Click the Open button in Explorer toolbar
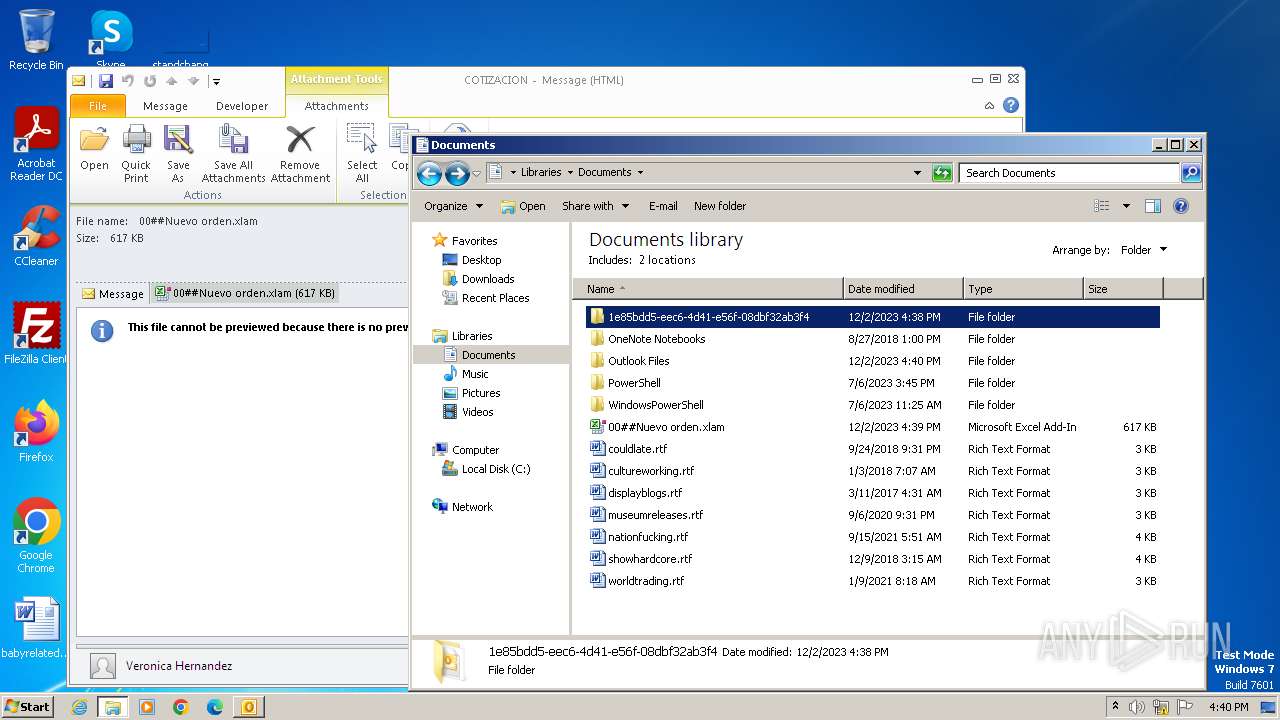Image resolution: width=1280 pixels, height=720 pixels. coord(523,206)
